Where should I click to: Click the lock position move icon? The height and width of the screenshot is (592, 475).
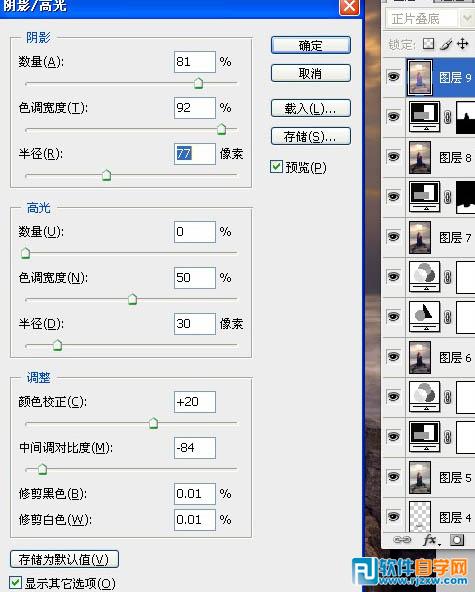[x=463, y=44]
